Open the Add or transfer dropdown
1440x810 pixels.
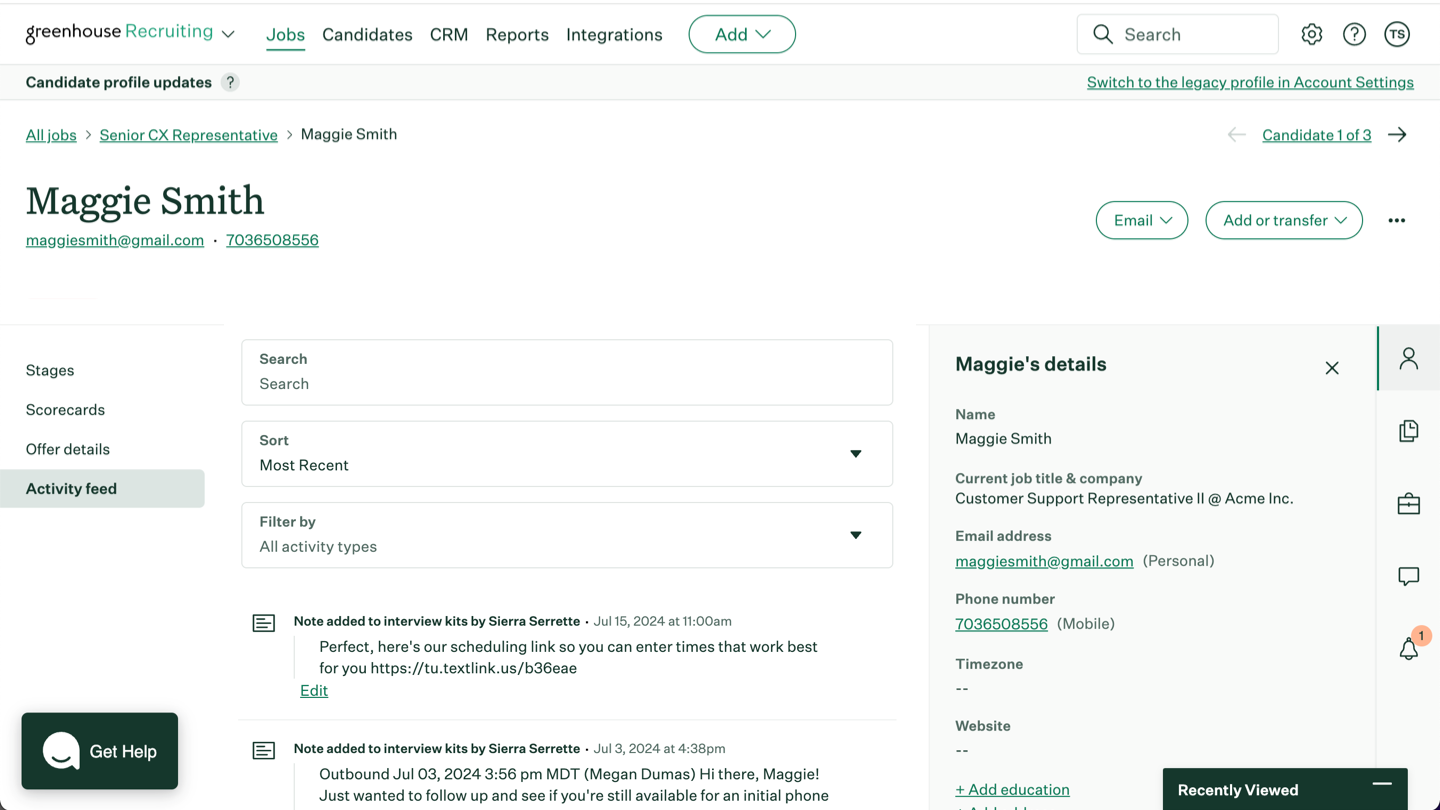(1283, 221)
